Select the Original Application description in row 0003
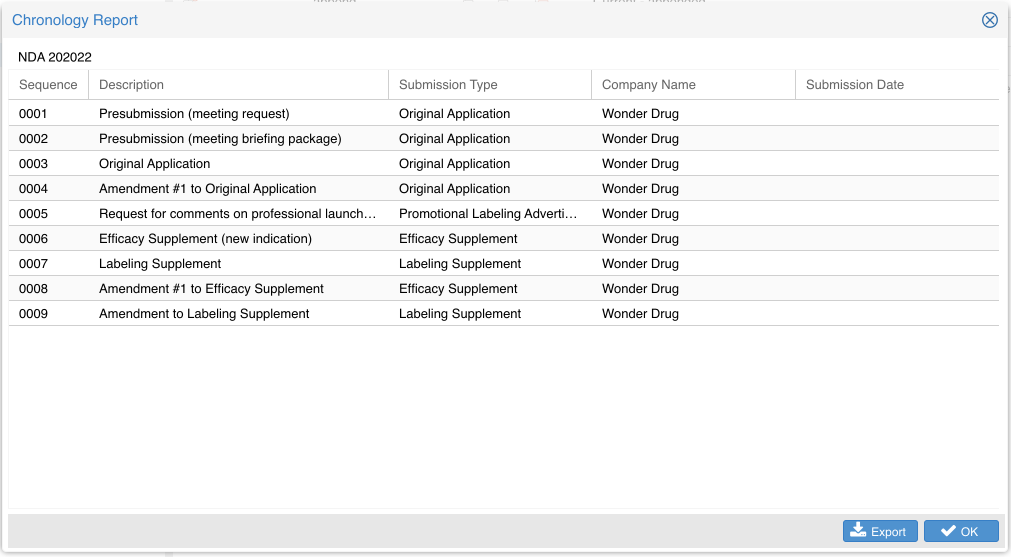 point(154,164)
